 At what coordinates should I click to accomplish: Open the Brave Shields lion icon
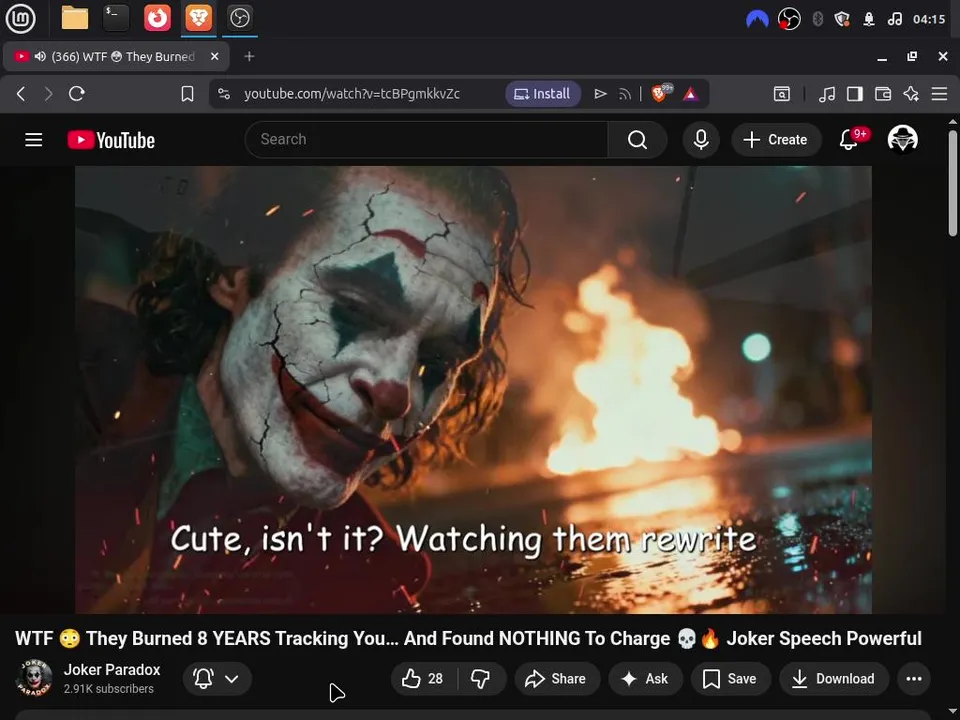coord(661,94)
